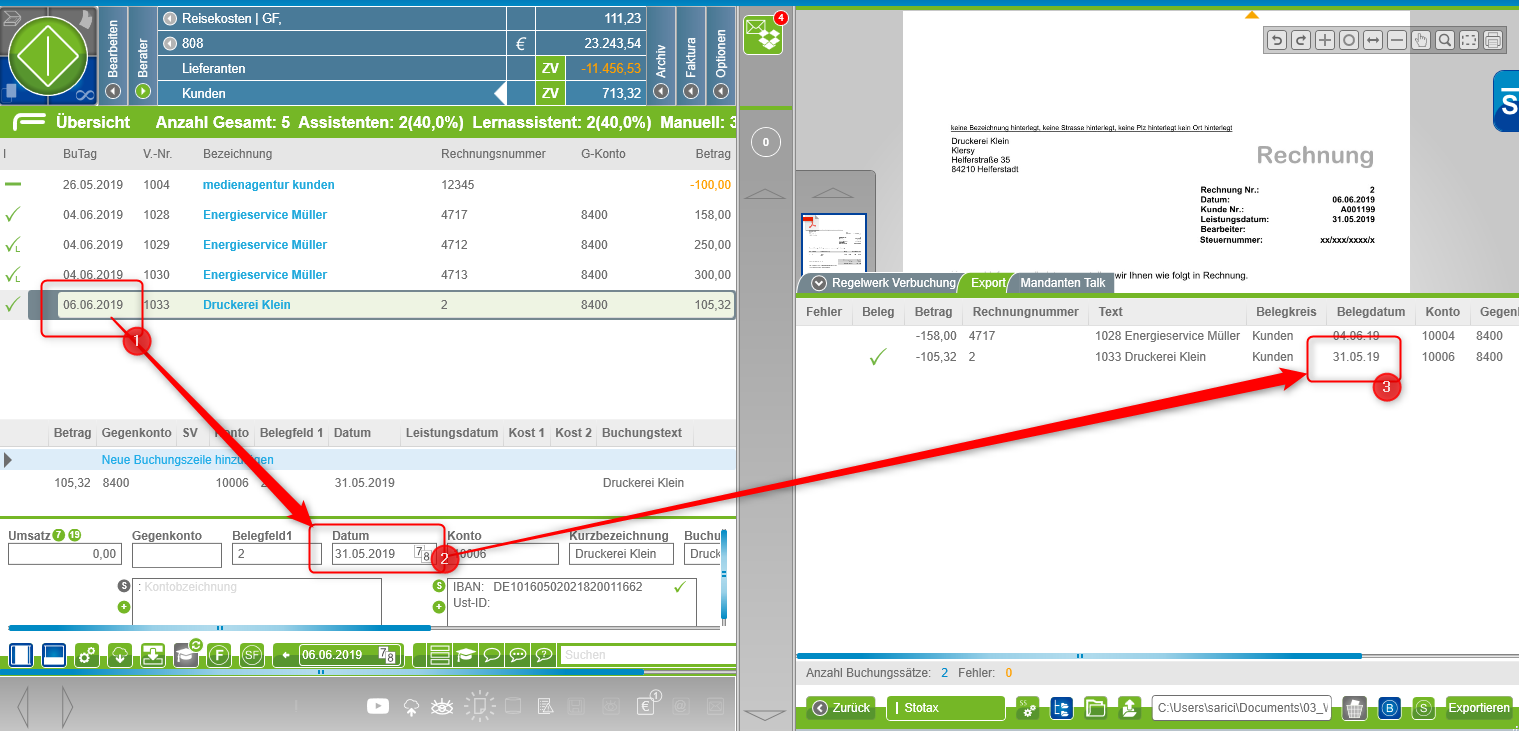The image size is (1519, 731).
Task: Click the trash bin icon in export bar
Action: (x=1354, y=708)
